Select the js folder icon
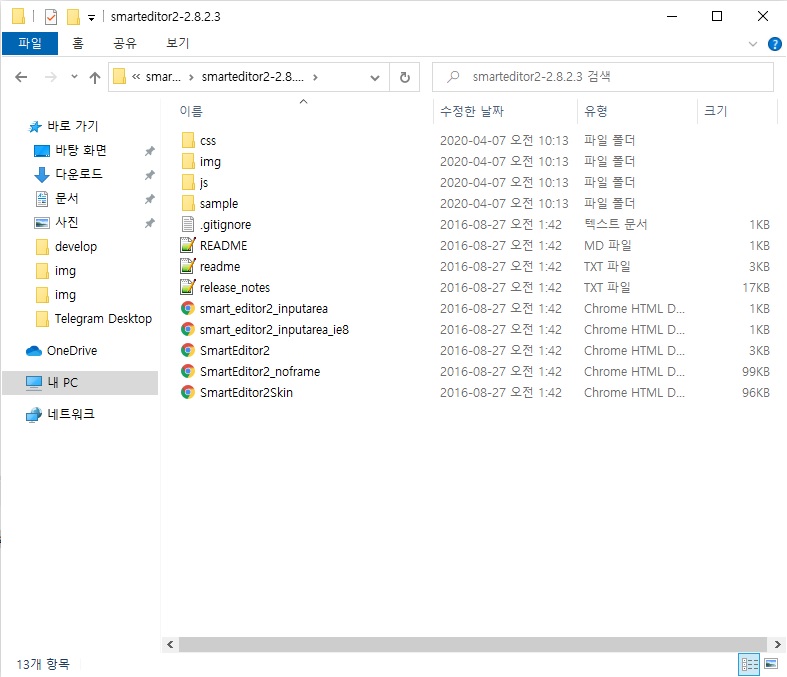The image size is (787, 677). (x=188, y=183)
